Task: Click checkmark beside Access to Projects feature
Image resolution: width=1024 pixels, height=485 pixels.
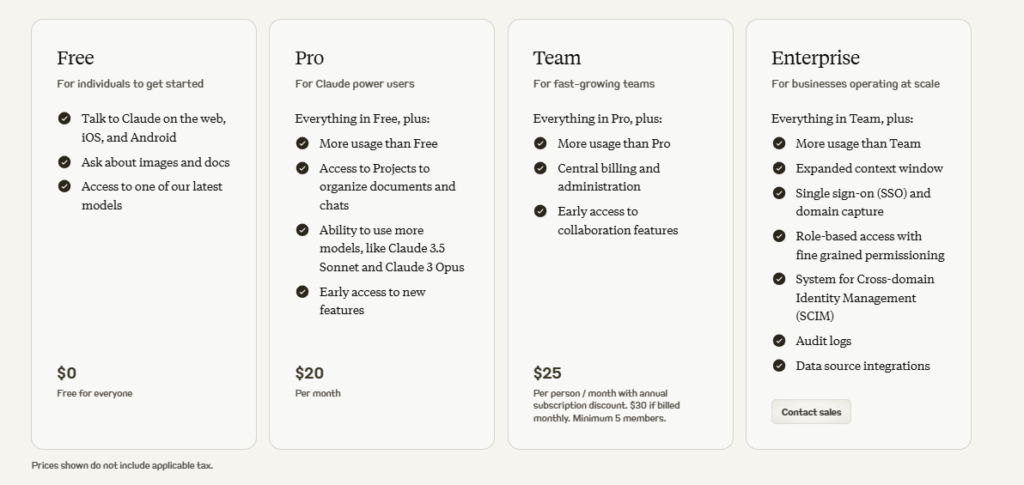Action: pos(303,168)
